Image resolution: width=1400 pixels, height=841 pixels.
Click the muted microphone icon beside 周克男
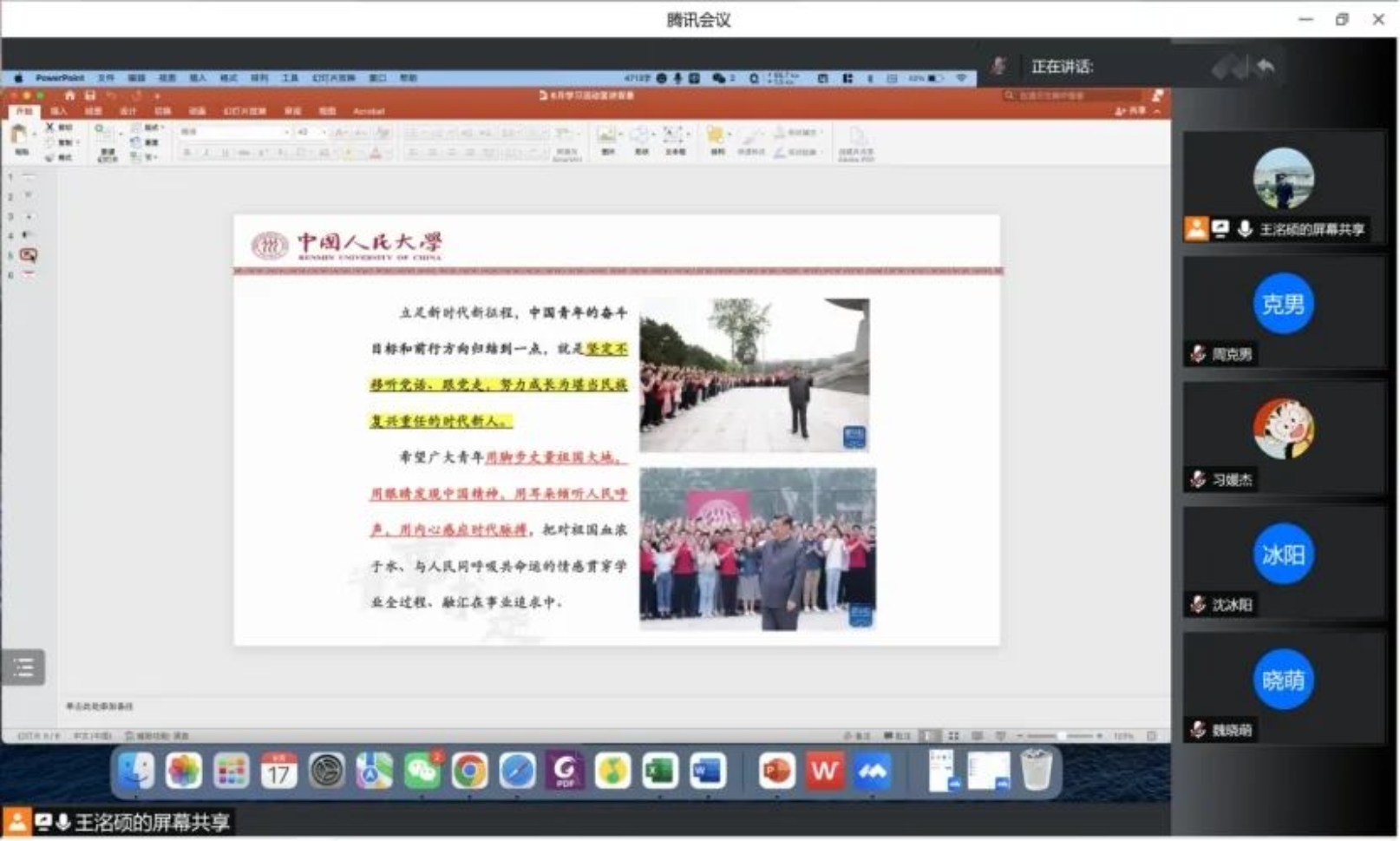click(1198, 354)
